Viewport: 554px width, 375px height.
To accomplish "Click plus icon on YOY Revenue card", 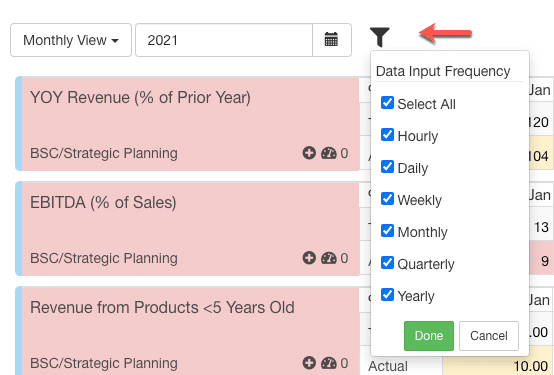I will click(309, 153).
